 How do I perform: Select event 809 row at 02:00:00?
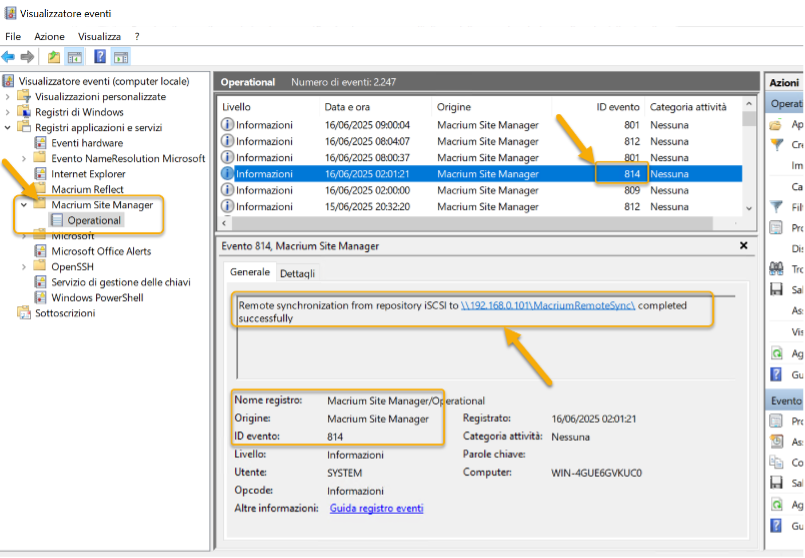481,190
